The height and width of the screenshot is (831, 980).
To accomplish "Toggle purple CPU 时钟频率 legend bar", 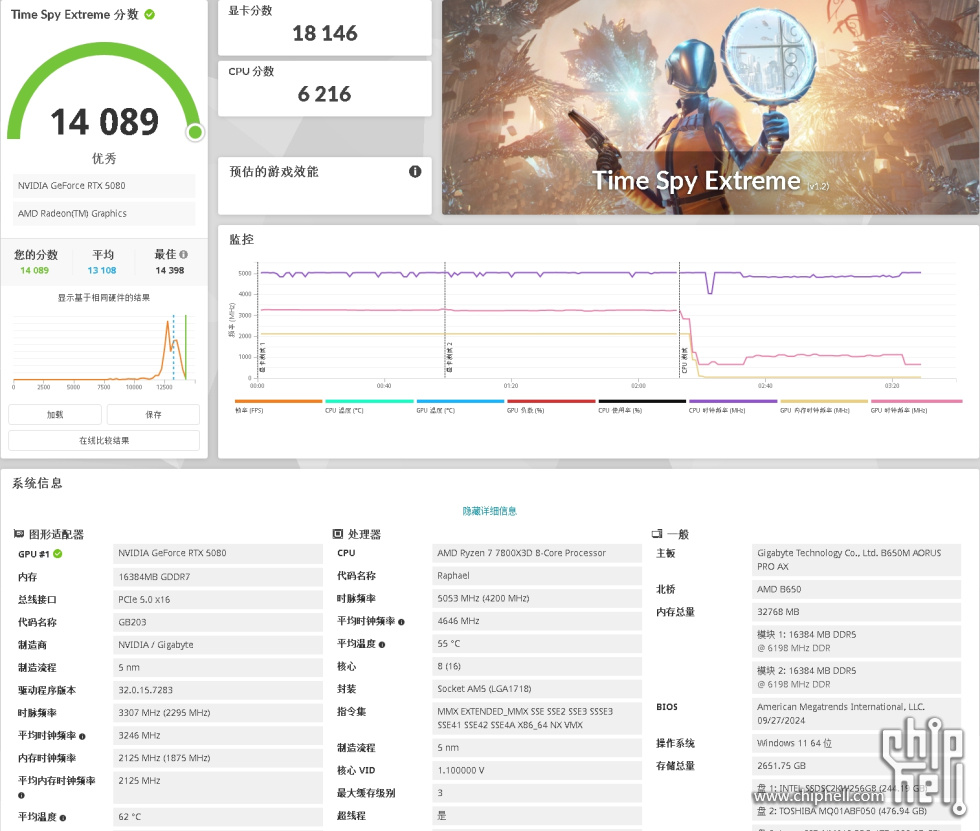I will pyautogui.click(x=732, y=401).
